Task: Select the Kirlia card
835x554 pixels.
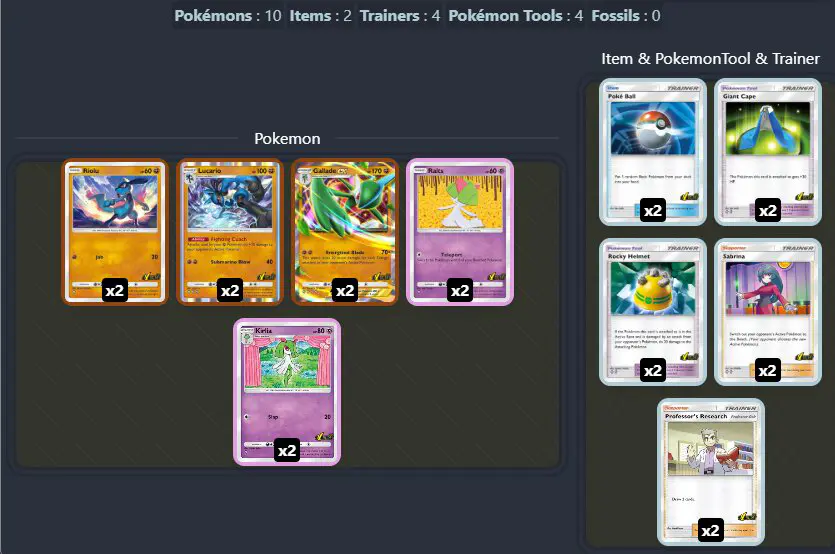Action: click(x=287, y=392)
